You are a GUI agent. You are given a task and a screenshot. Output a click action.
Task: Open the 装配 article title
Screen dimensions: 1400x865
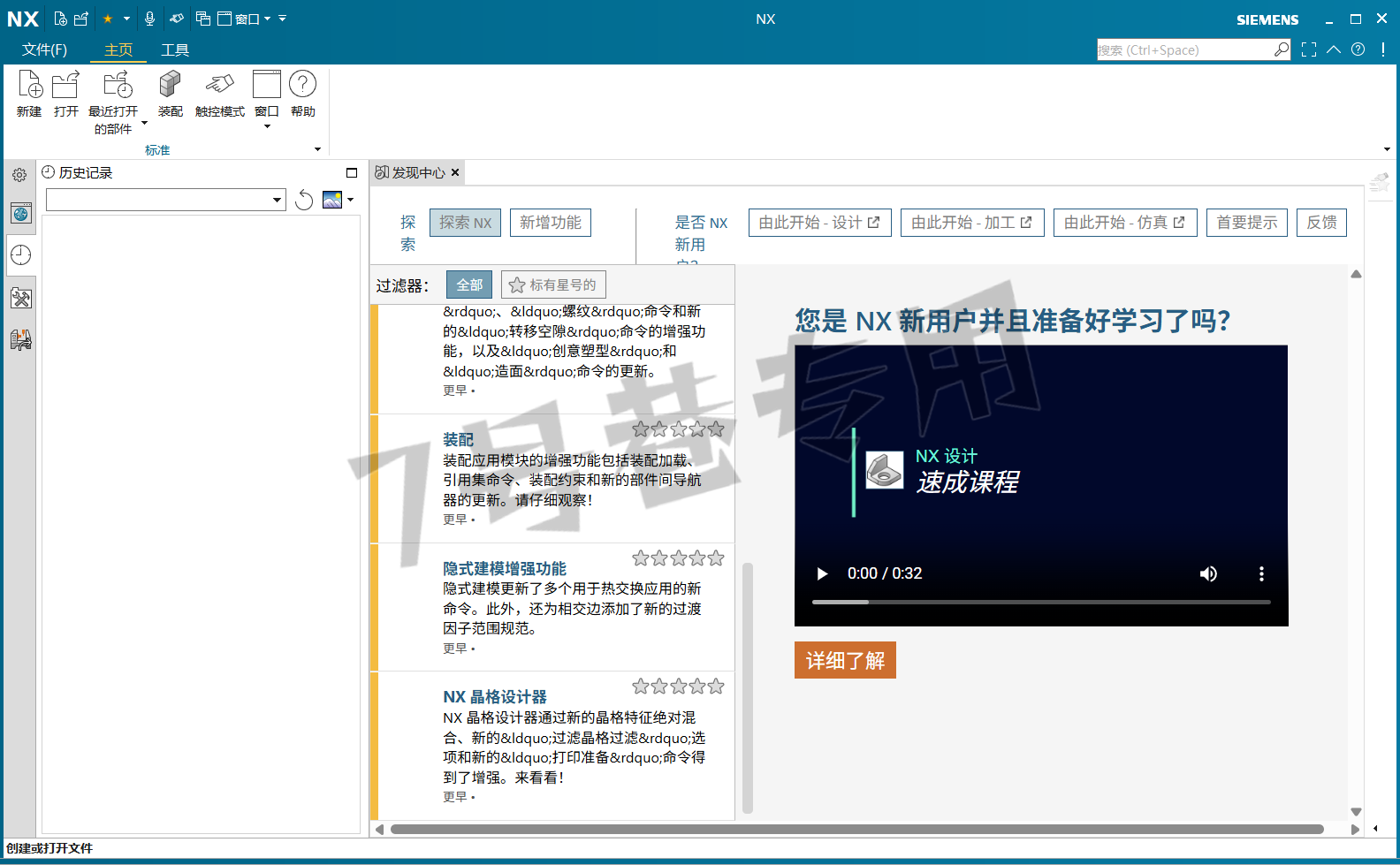458,439
